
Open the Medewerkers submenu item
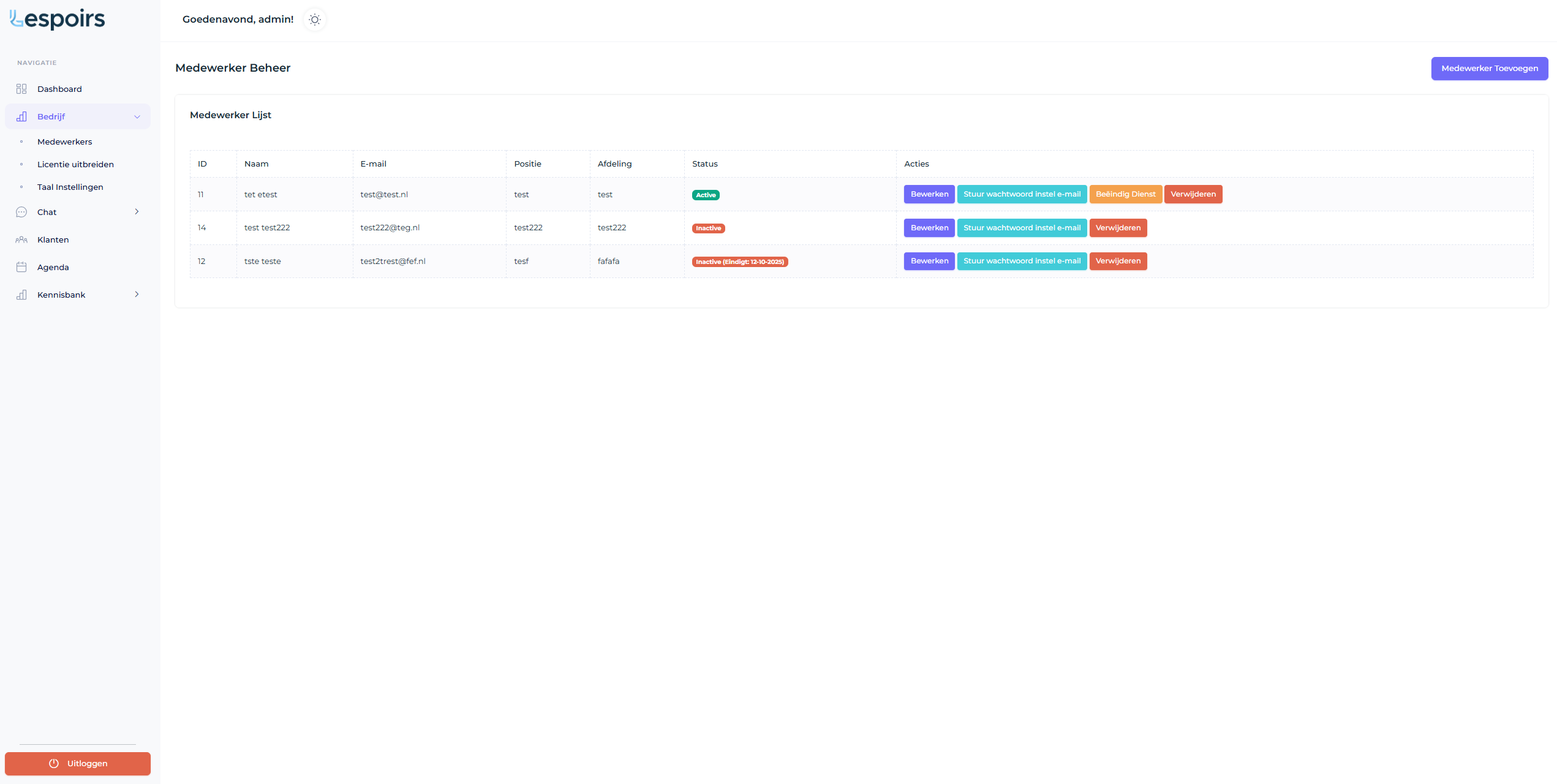point(64,141)
